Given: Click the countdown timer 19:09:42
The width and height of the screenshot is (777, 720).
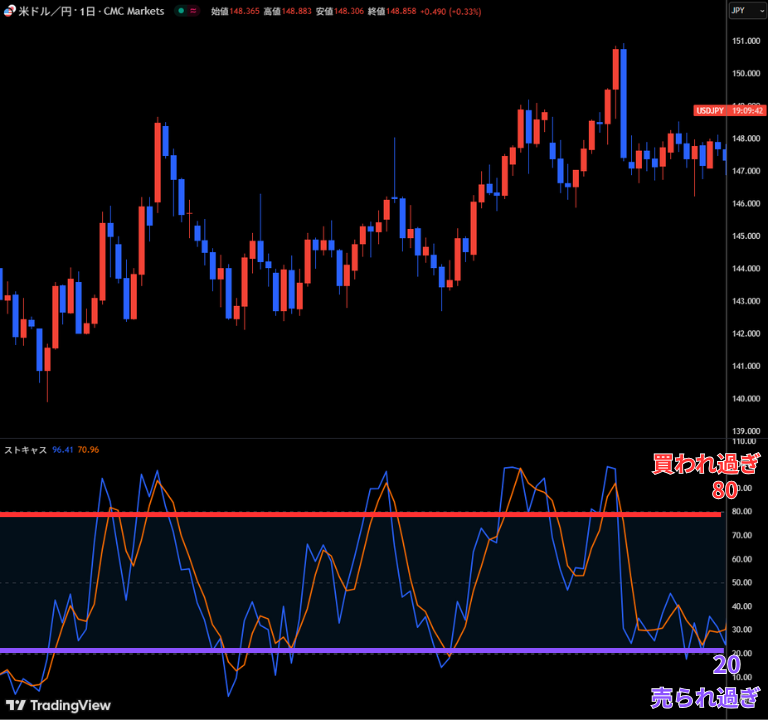Looking at the screenshot, I should point(747,111).
